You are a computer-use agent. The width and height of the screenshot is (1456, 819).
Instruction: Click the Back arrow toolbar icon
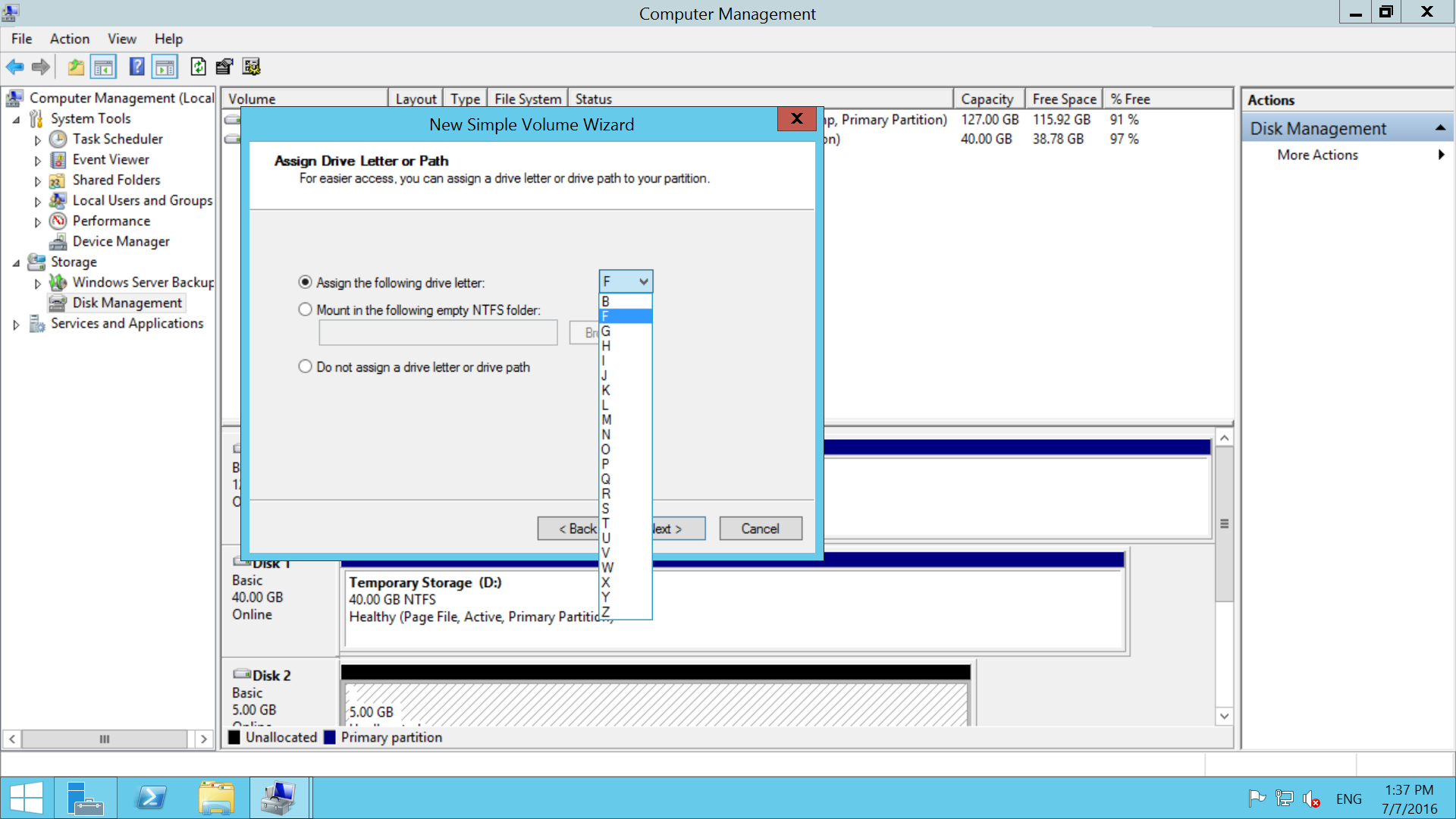[x=15, y=67]
